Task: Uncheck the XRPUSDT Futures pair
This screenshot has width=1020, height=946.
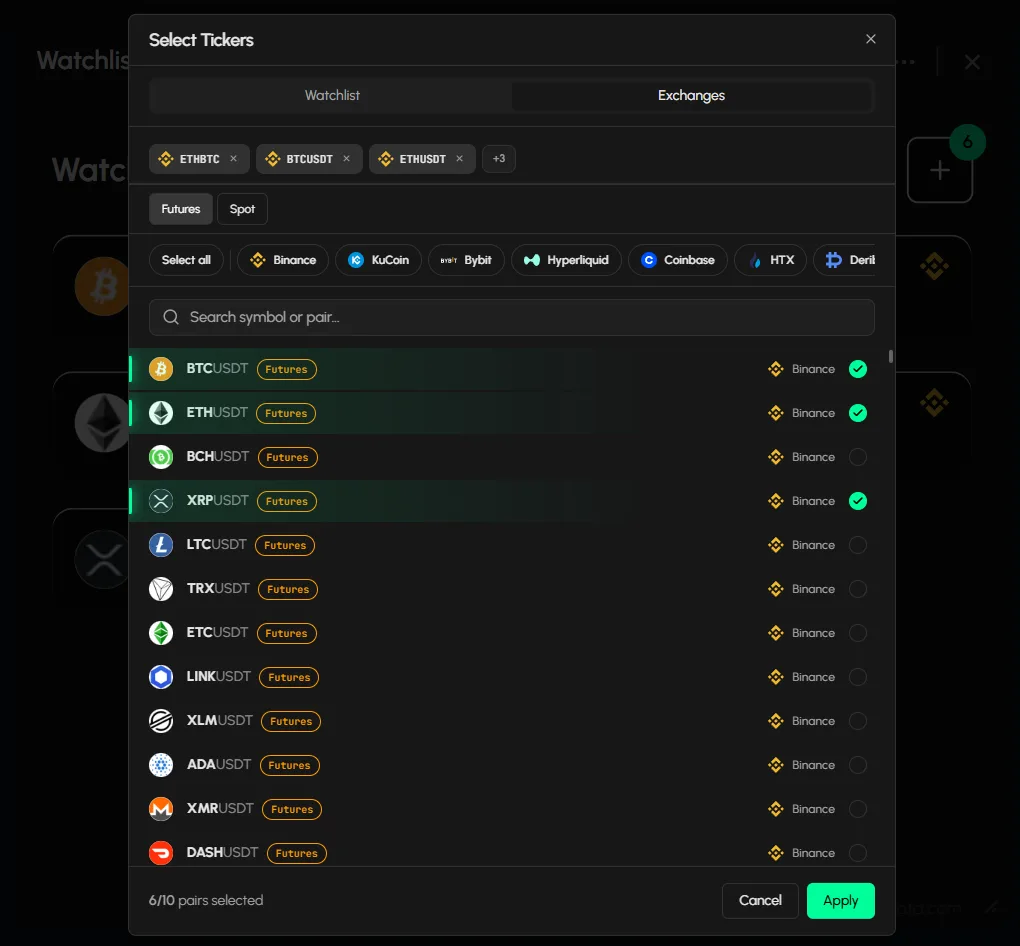Action: point(858,501)
